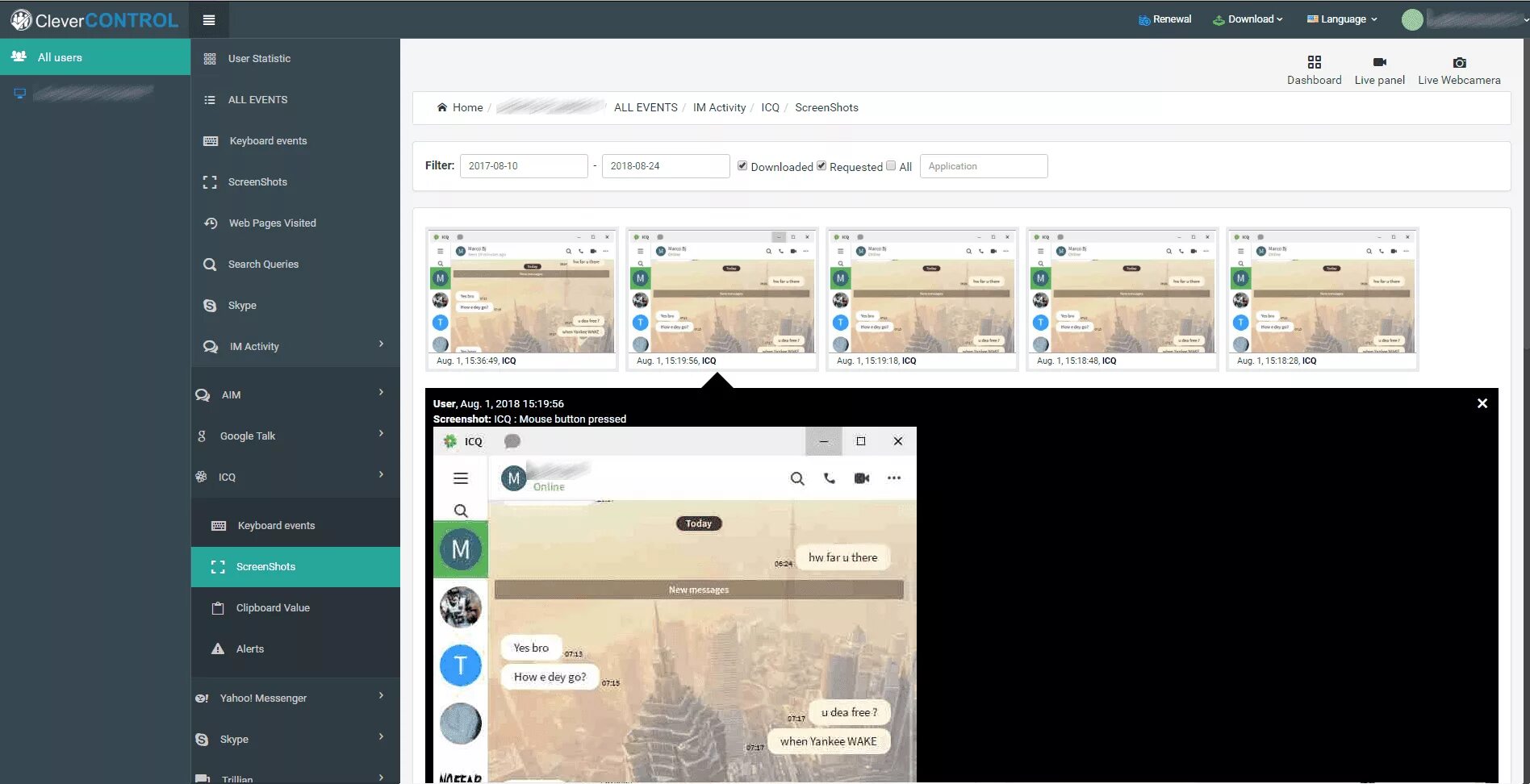Click the green user avatar in header
Screen dimensions: 1530x784
tap(1412, 20)
